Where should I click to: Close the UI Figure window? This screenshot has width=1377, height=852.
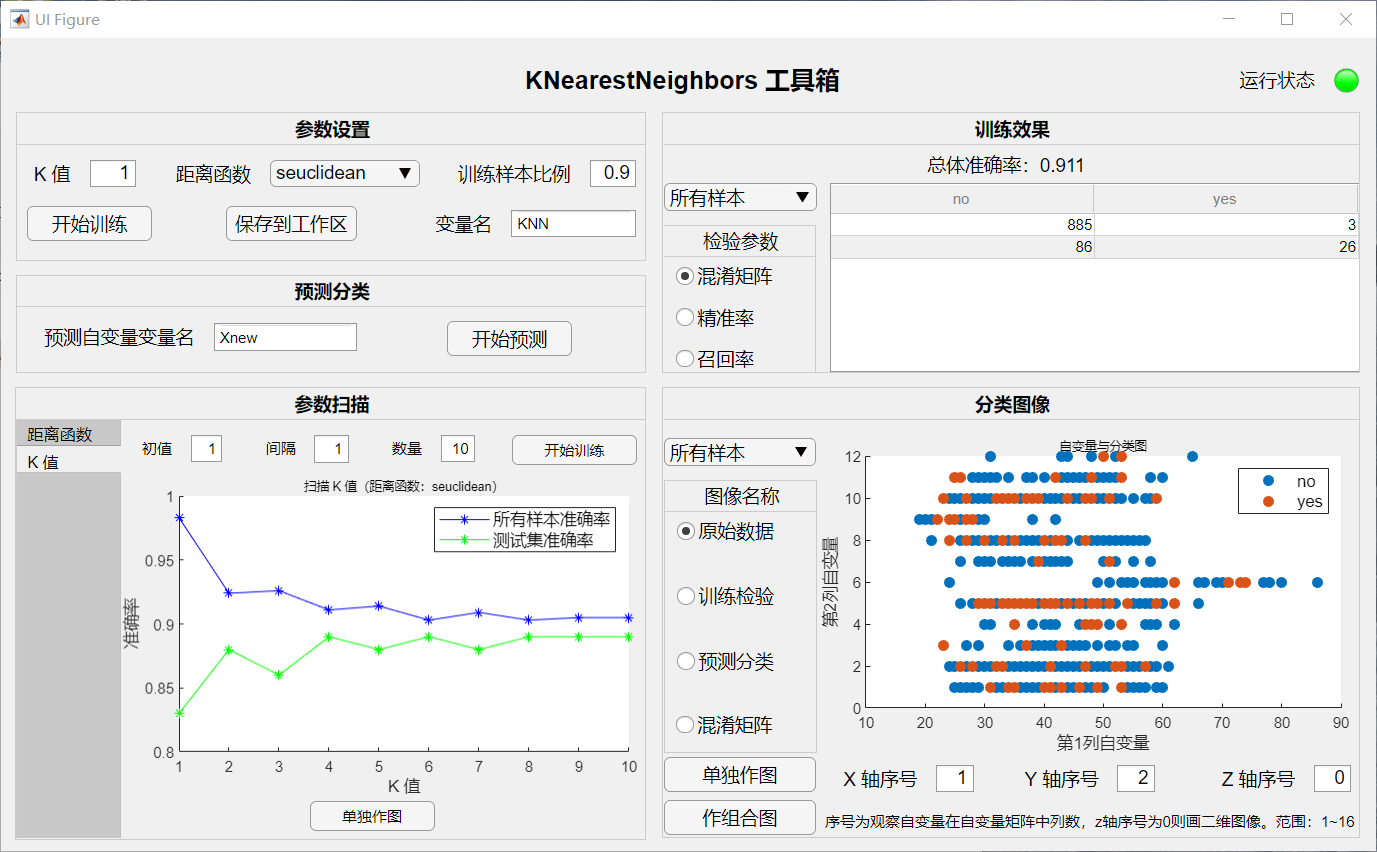click(1345, 19)
